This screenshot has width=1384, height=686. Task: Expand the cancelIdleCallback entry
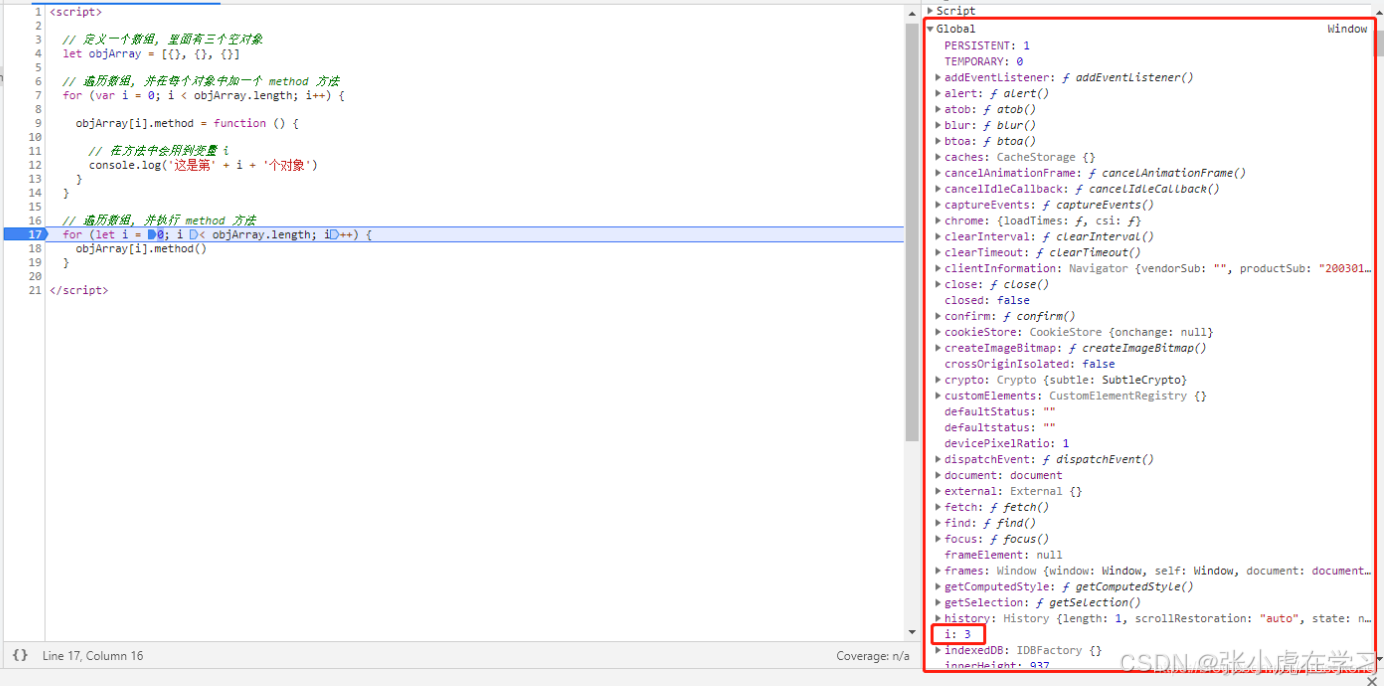tap(938, 189)
